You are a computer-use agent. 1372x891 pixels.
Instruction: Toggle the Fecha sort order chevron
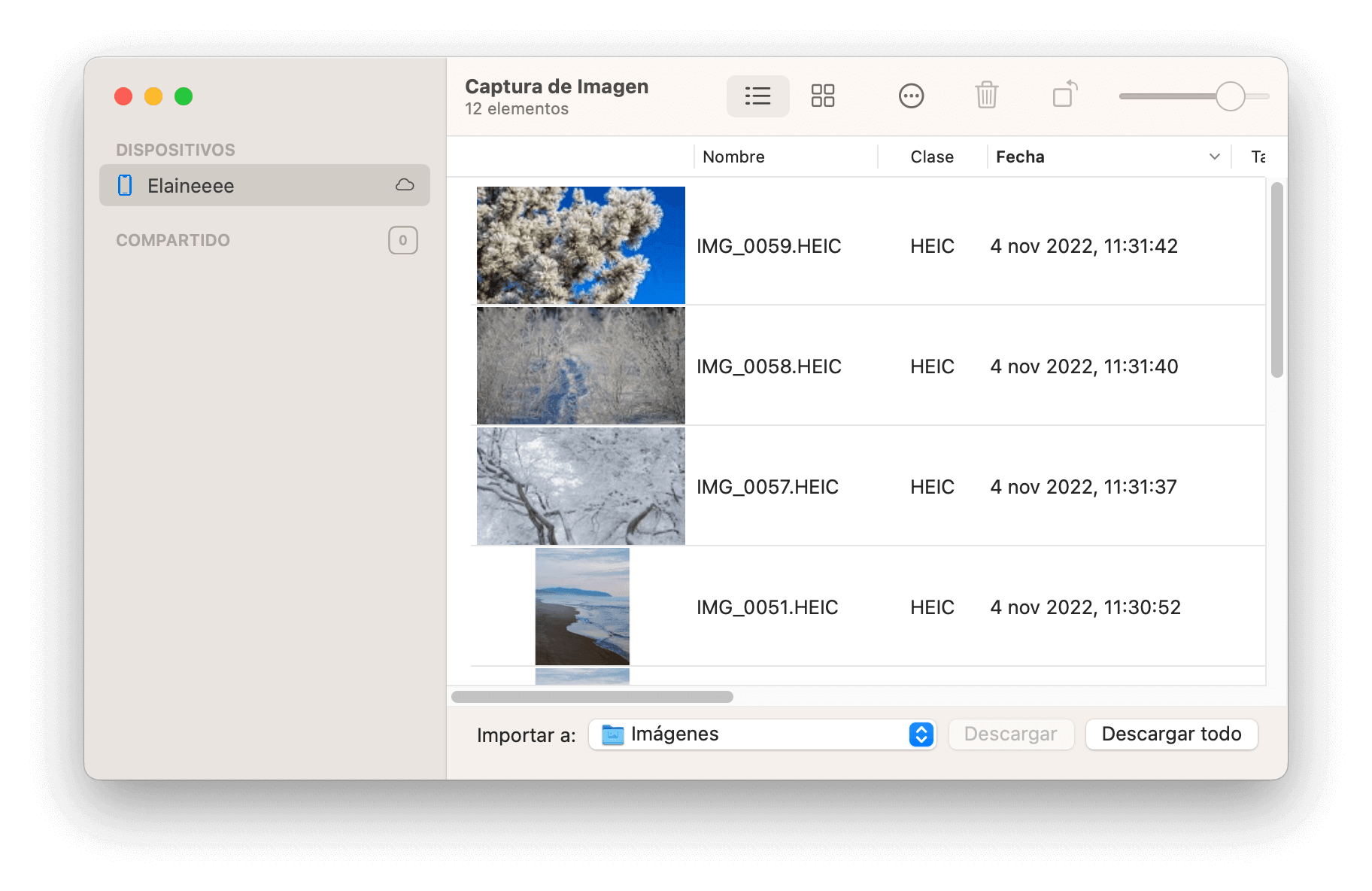1214,157
